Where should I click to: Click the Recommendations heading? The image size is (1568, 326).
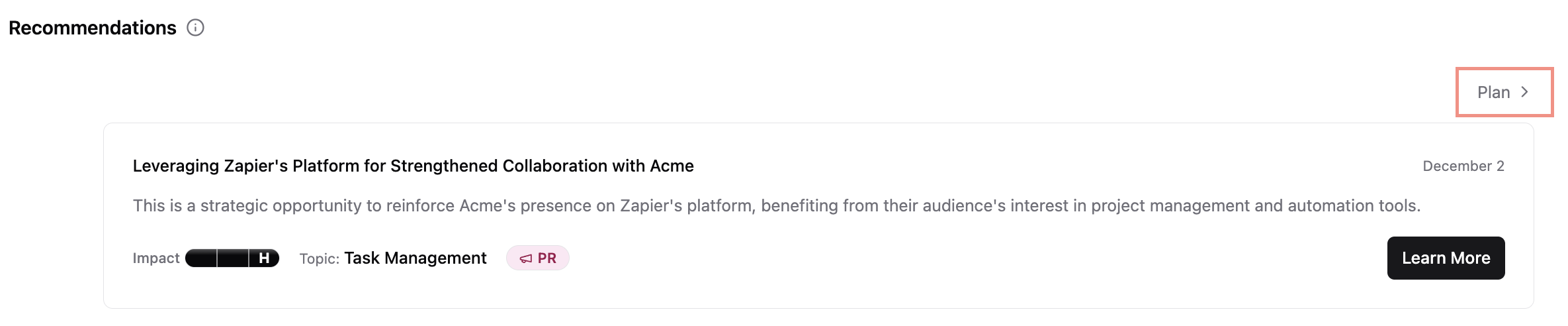point(93,28)
